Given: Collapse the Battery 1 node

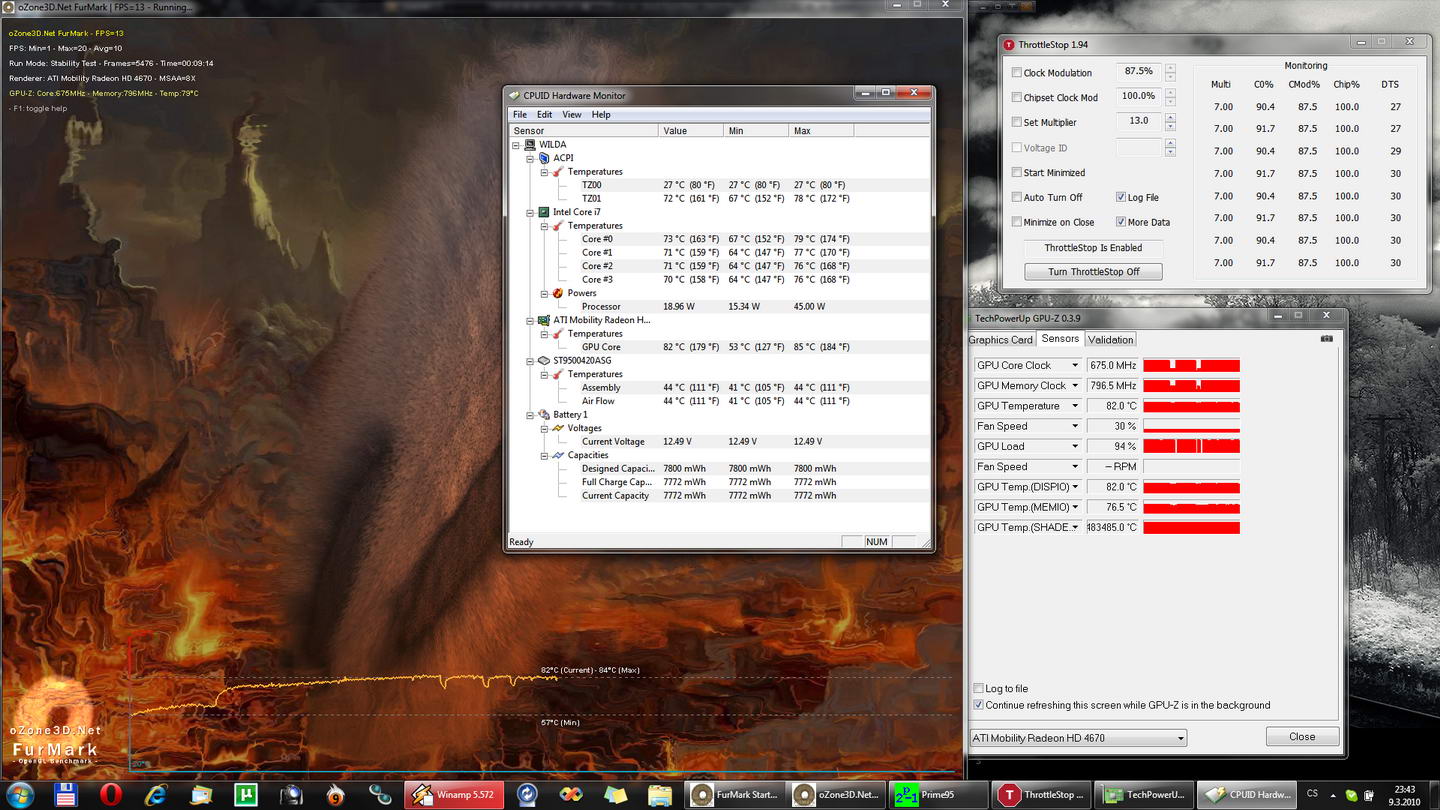Looking at the screenshot, I should (530, 415).
